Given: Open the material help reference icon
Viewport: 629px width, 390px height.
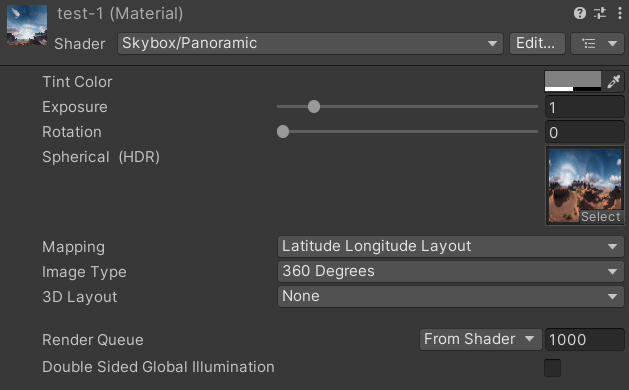Looking at the screenshot, I should pyautogui.click(x=580, y=13).
